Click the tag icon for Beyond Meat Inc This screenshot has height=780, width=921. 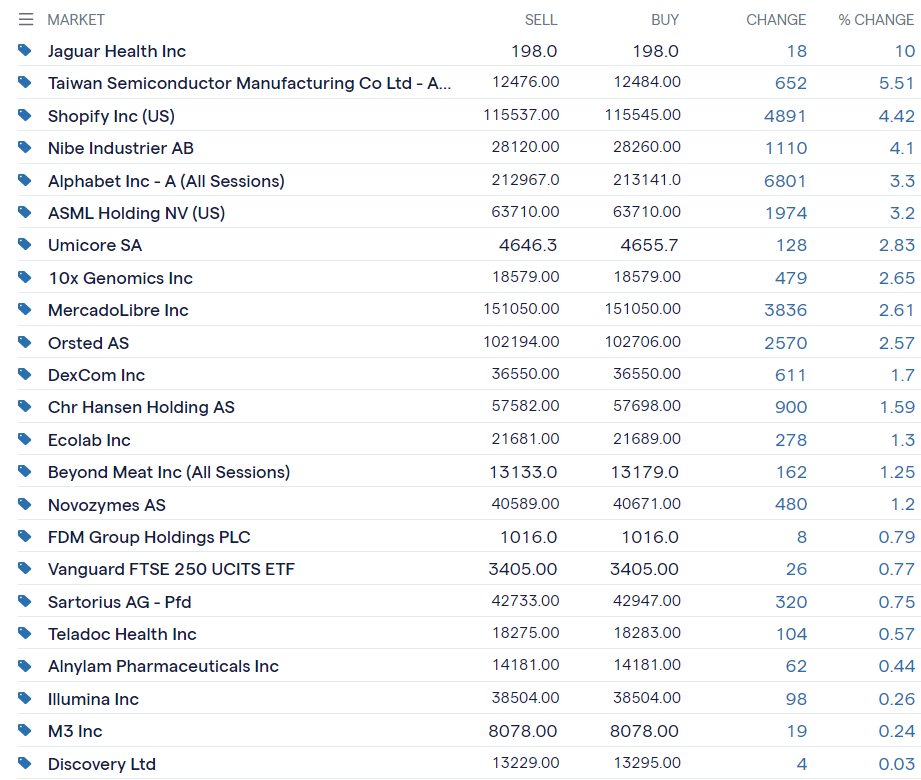(x=25, y=472)
